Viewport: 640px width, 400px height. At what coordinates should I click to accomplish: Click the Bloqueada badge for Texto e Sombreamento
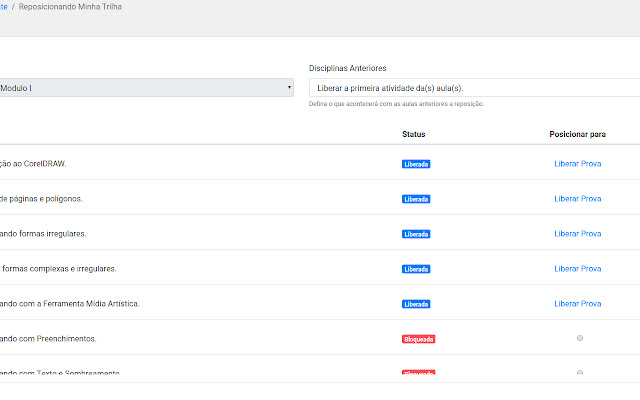418,373
